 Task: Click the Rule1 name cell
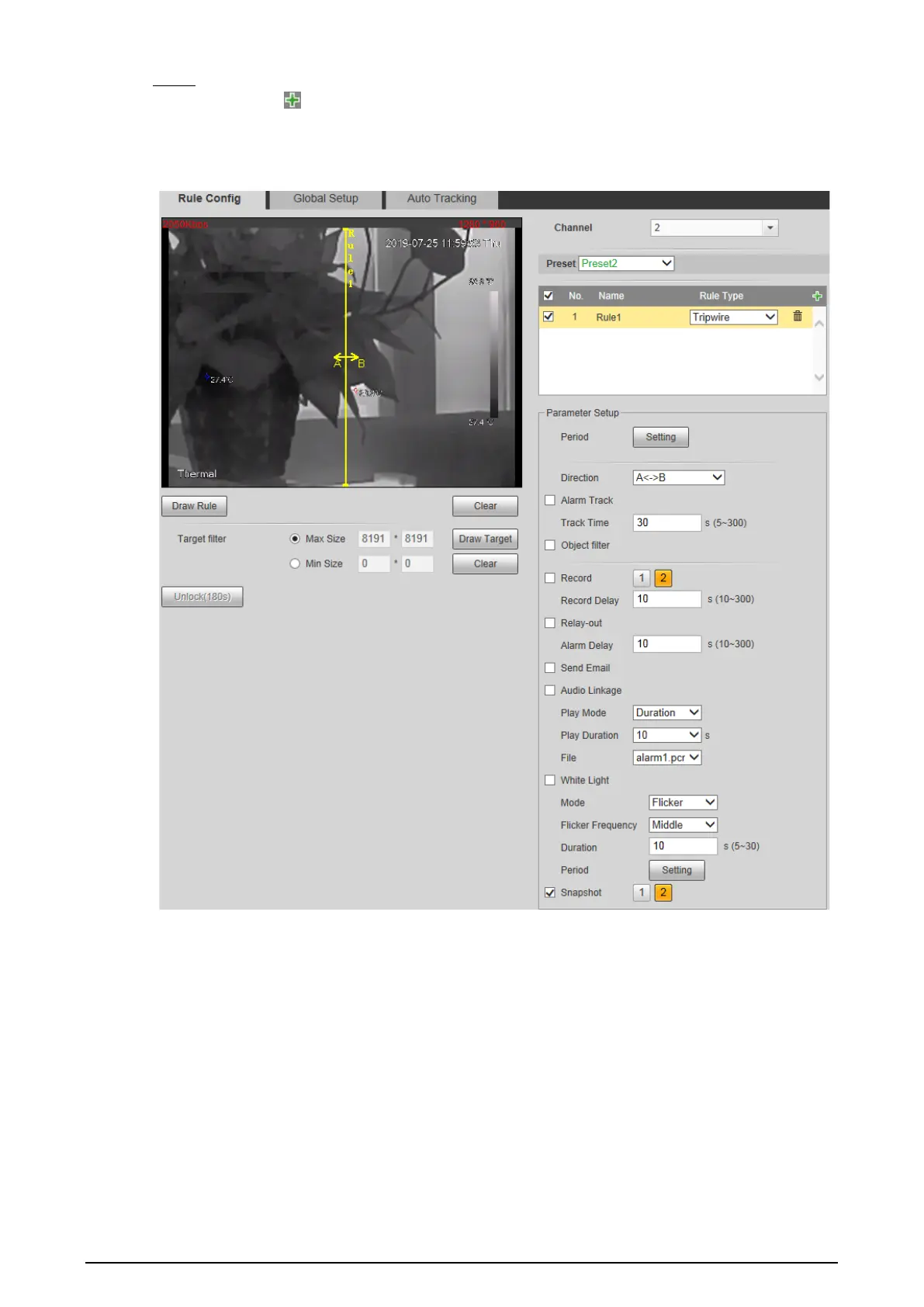[x=608, y=317]
